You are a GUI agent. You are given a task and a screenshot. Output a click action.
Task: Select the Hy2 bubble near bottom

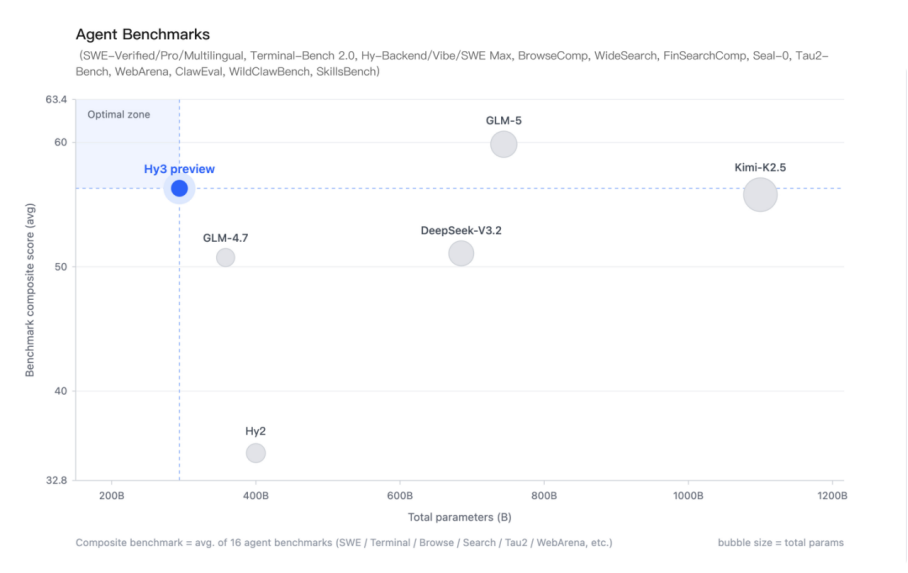256,453
